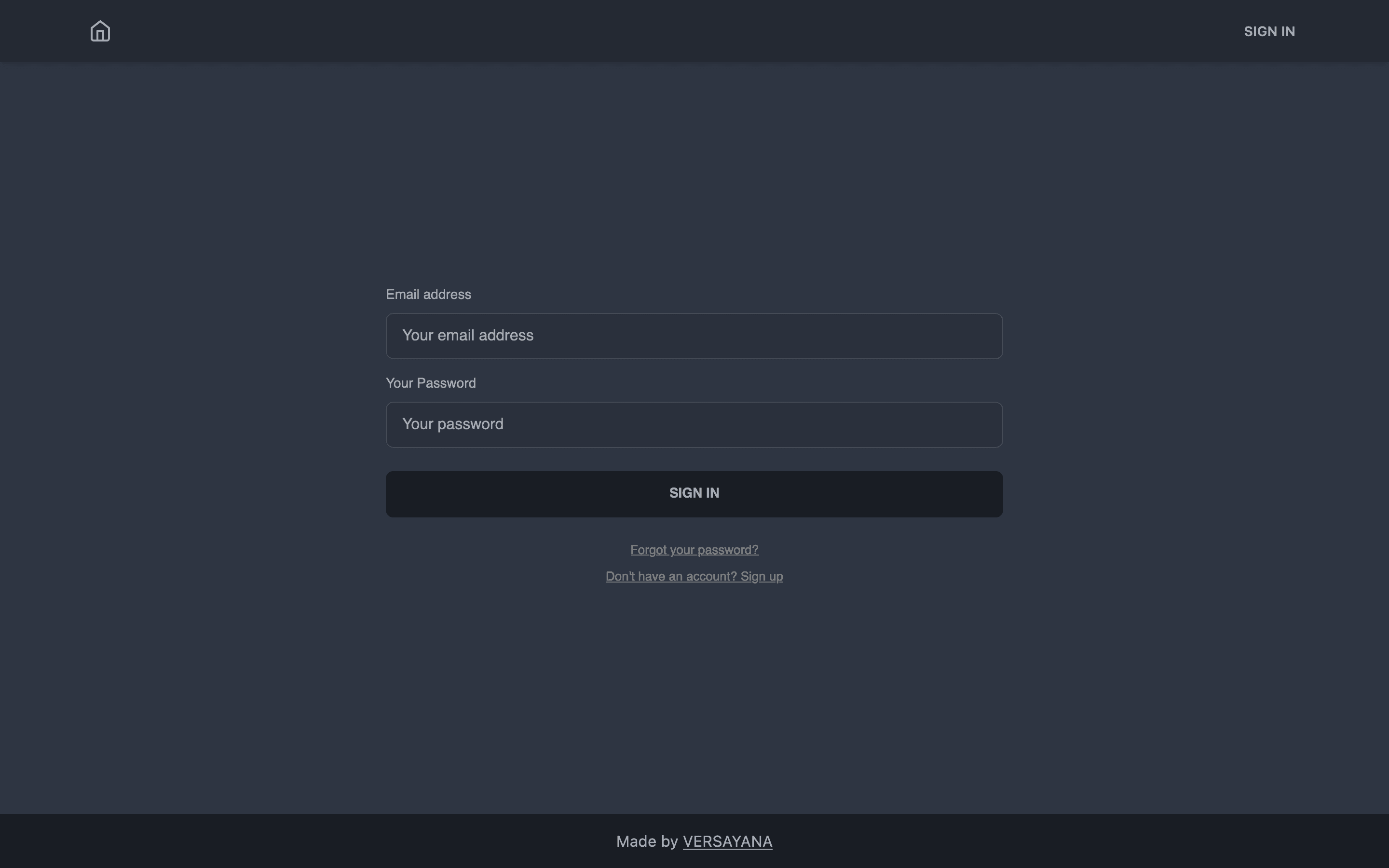Image resolution: width=1389 pixels, height=868 pixels.
Task: Click the Email address label
Action: pos(428,294)
